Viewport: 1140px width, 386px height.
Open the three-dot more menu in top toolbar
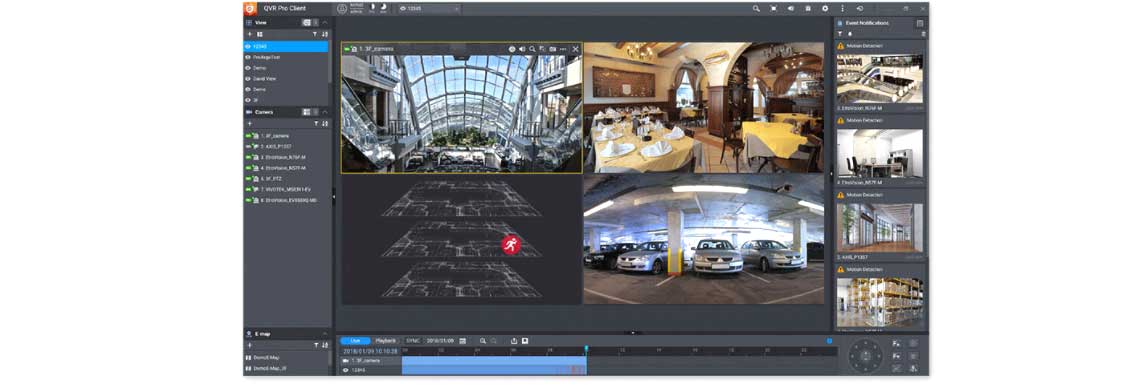[x=843, y=9]
